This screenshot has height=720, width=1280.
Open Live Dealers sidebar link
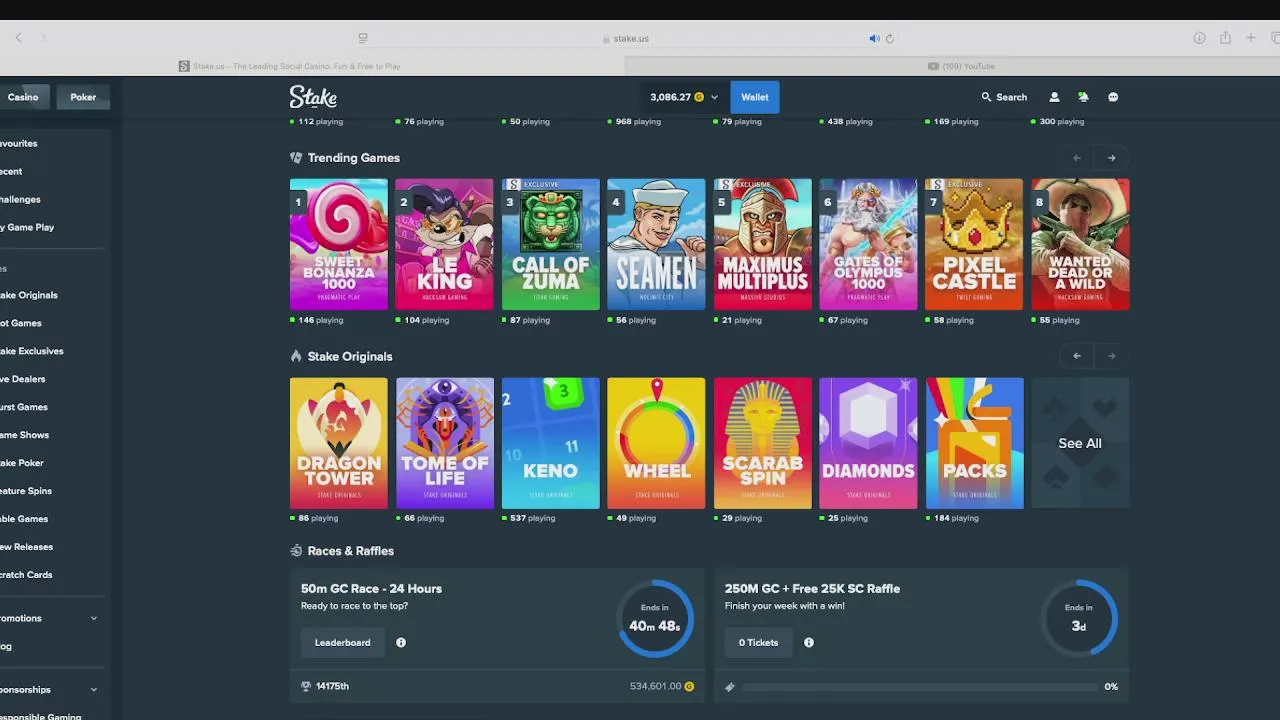coord(23,379)
